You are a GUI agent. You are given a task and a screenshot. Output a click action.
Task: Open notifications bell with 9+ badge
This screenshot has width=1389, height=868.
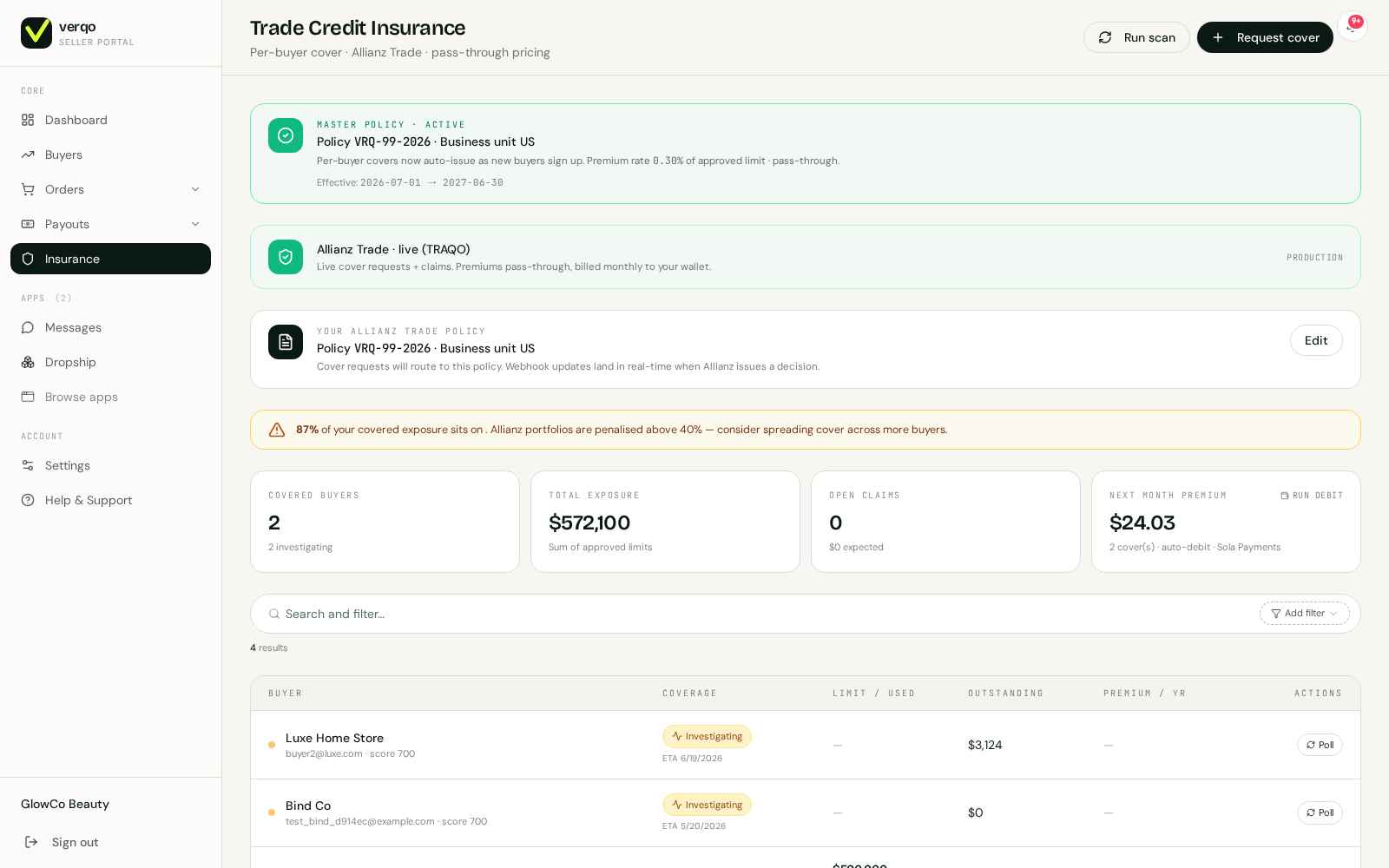(x=1352, y=27)
